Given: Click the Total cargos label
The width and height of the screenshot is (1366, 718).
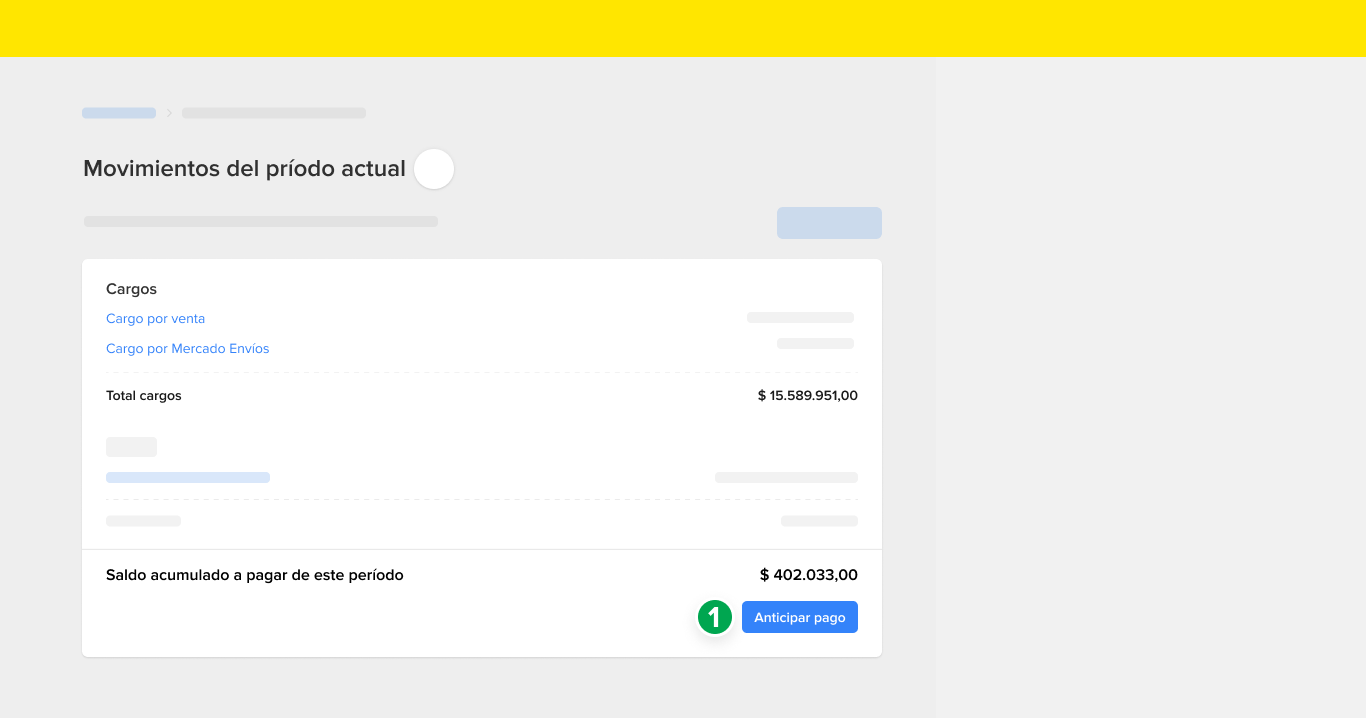Looking at the screenshot, I should tap(144, 396).
